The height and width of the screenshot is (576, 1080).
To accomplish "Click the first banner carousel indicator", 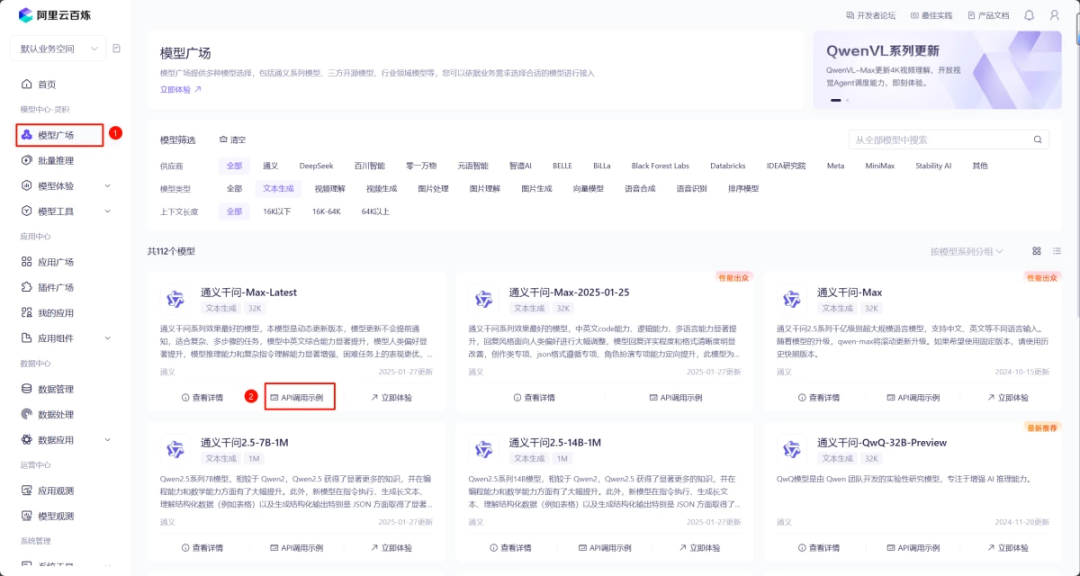I will 835,101.
